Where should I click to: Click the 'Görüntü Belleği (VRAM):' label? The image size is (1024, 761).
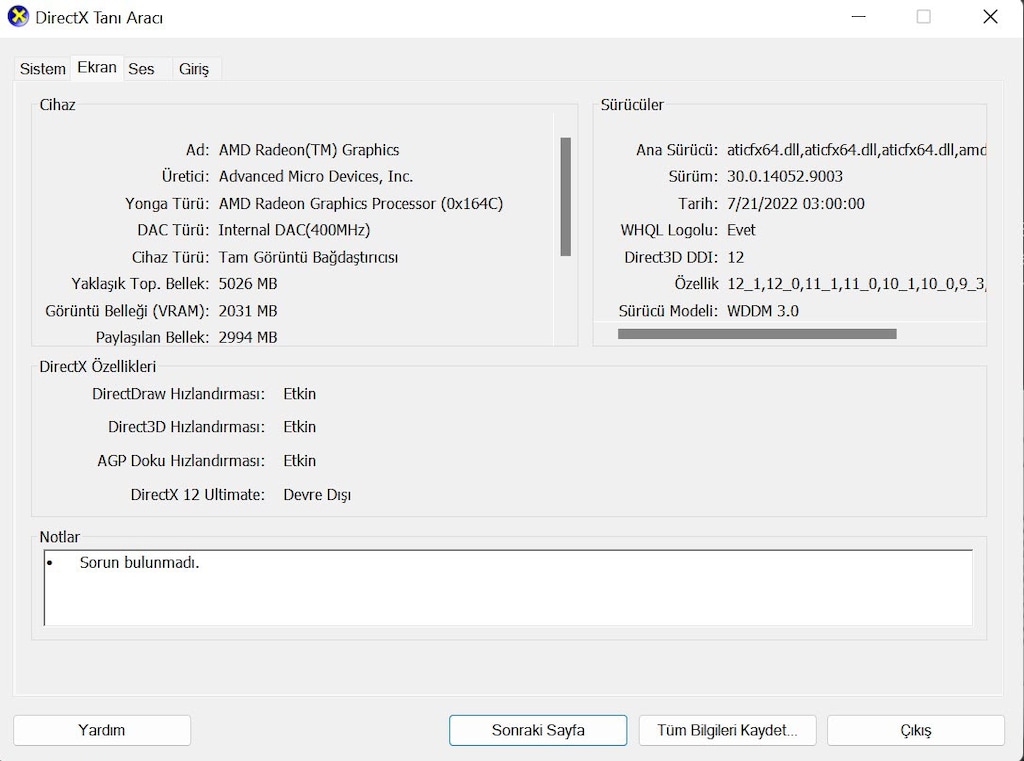point(127,311)
